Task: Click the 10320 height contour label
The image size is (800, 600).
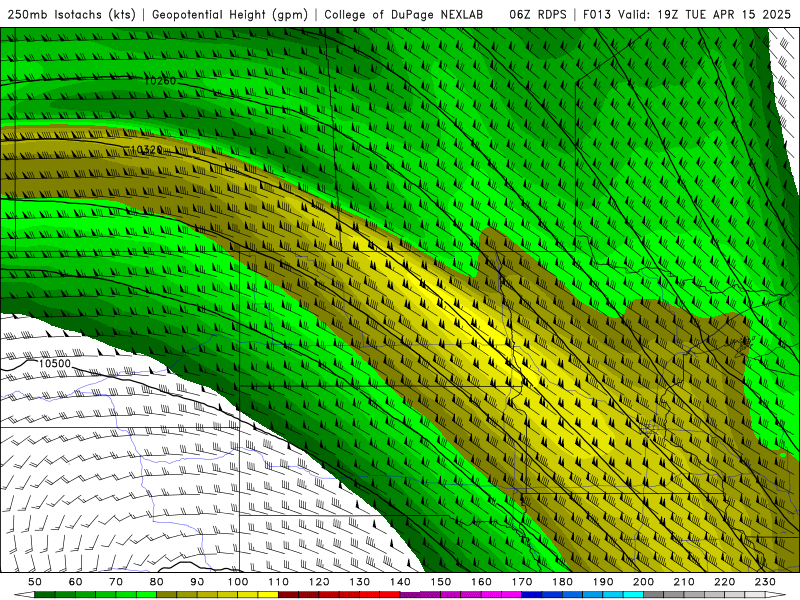Action: [146, 149]
